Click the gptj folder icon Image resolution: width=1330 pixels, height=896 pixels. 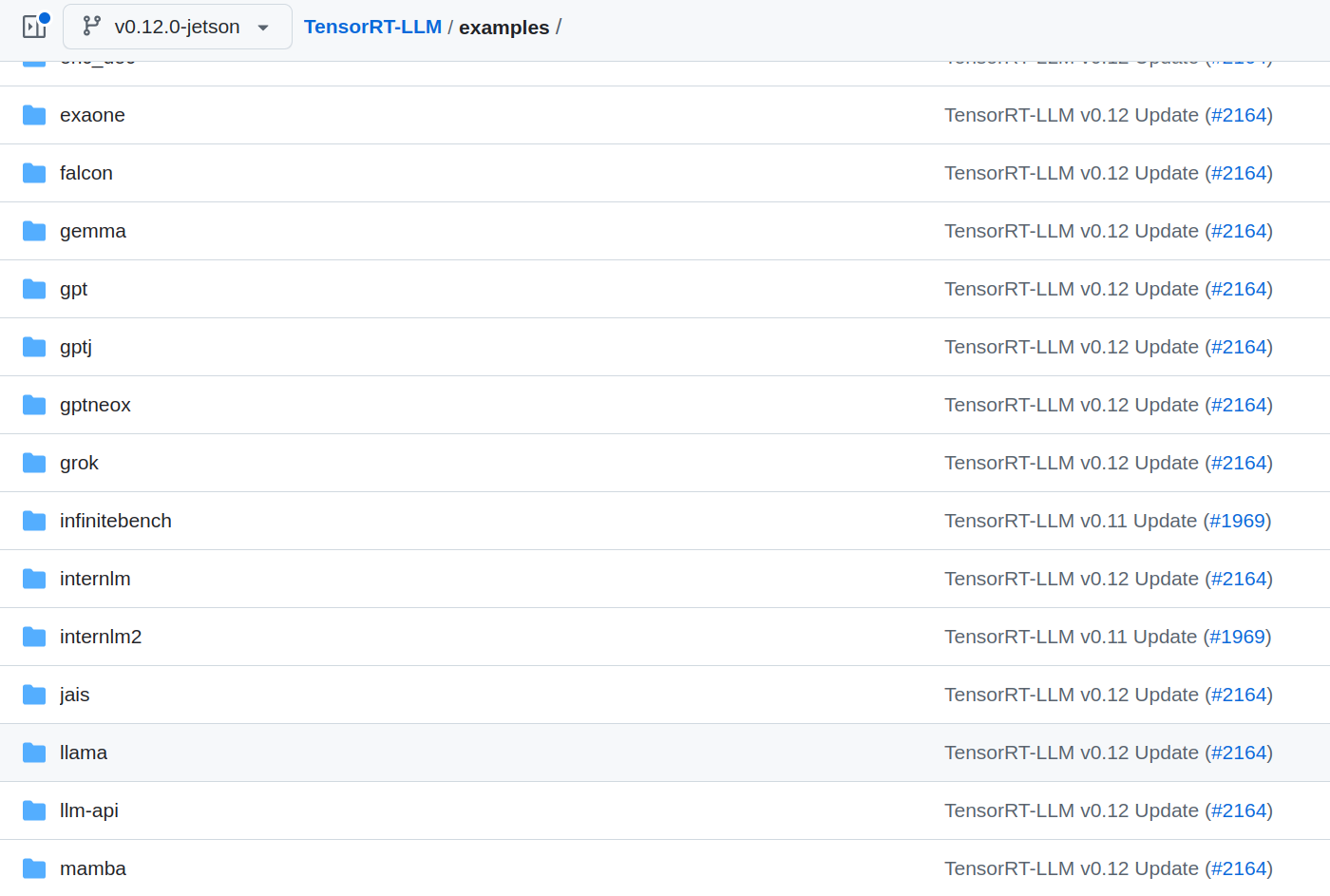[34, 347]
